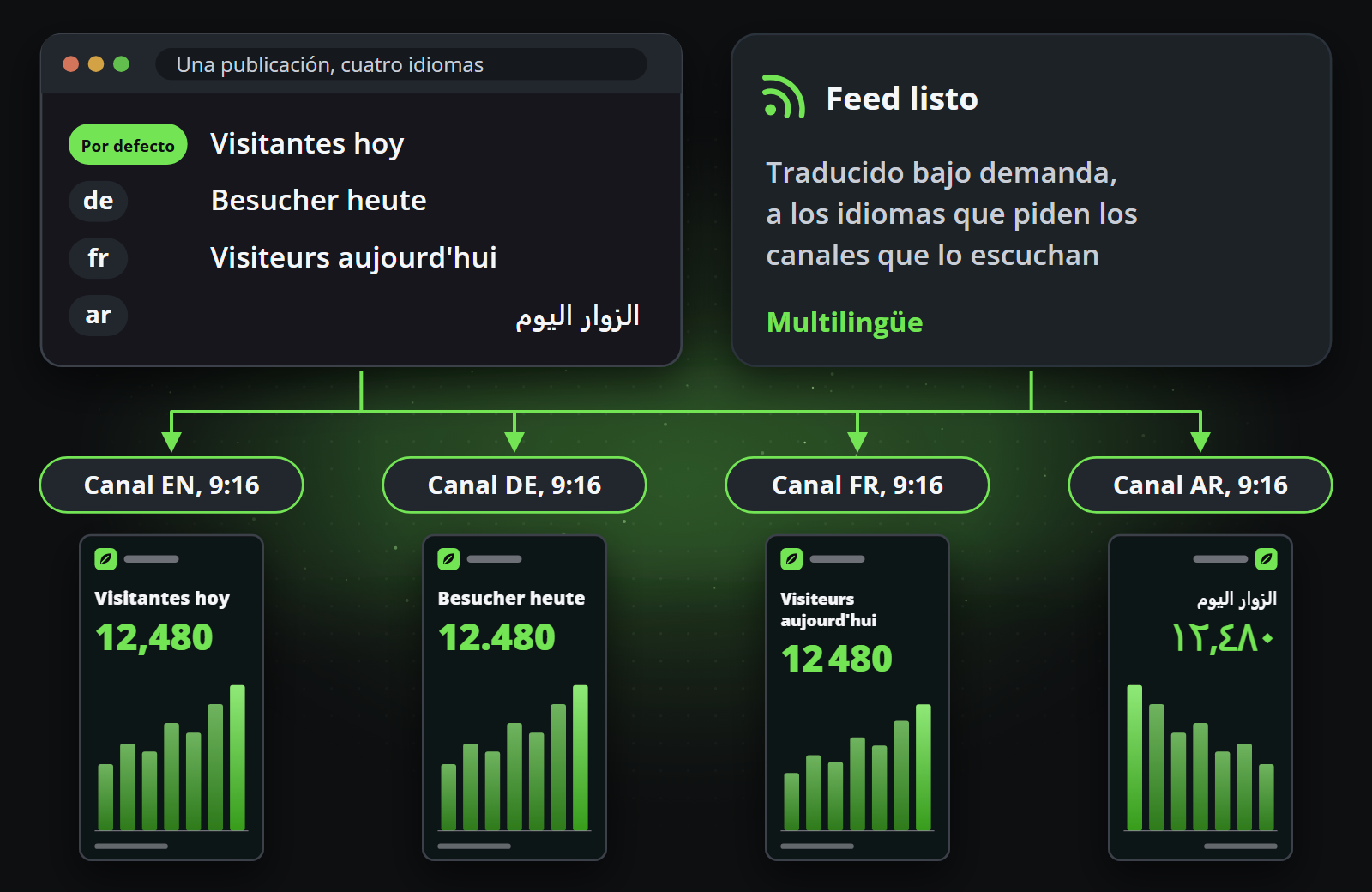Click the title bar field 'Una publicación, cuatro idiomas'
Viewport: 1372px width, 892px height.
tap(400, 64)
